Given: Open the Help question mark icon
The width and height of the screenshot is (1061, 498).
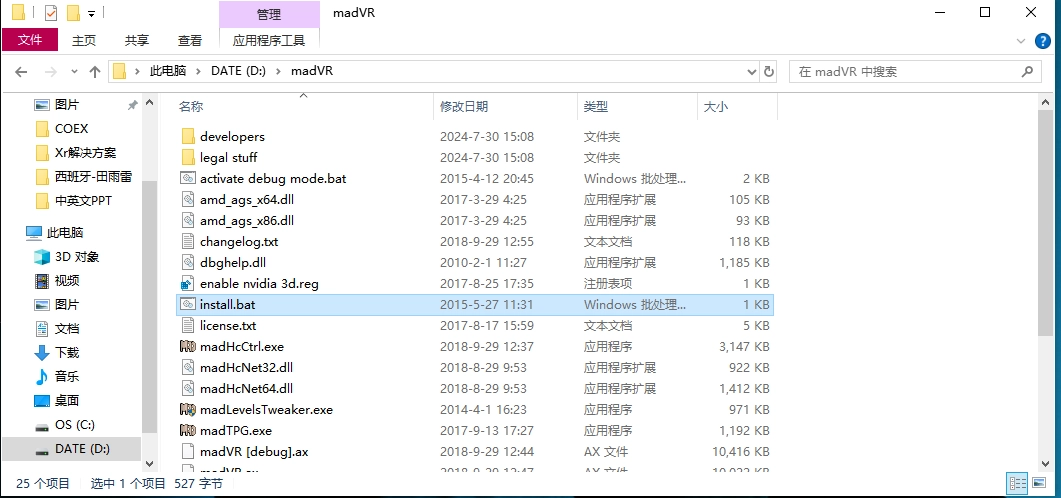Looking at the screenshot, I should [x=1043, y=41].
